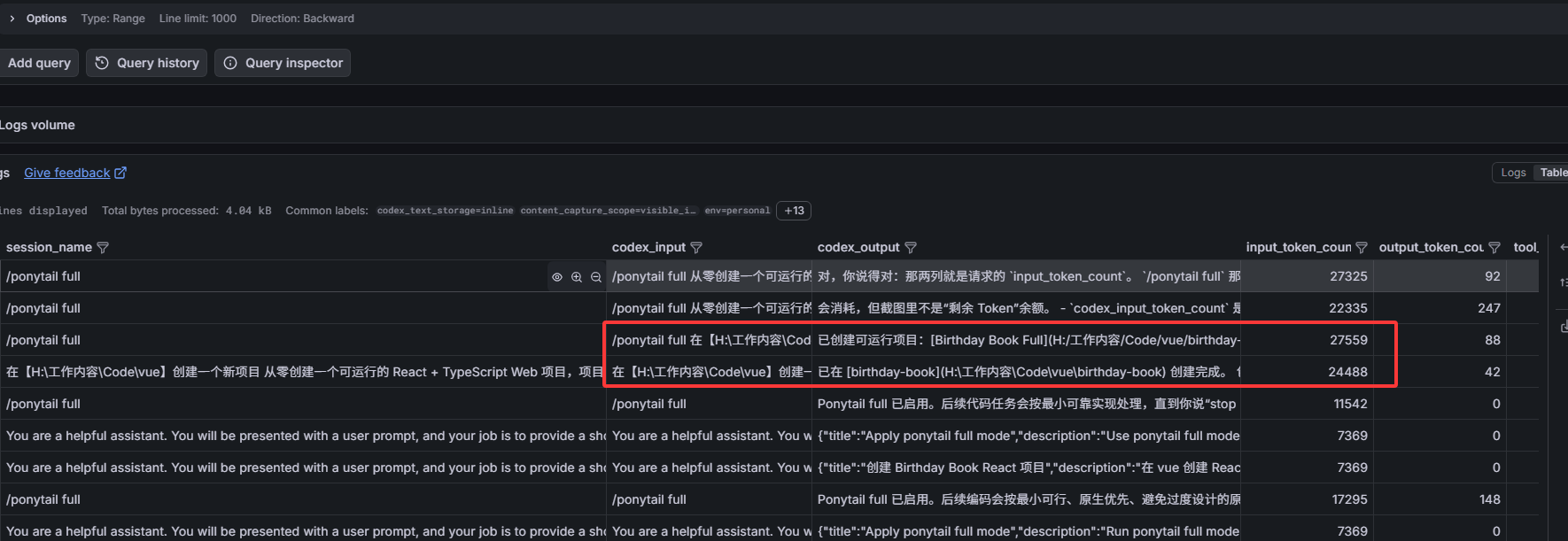Click the zoom-in filter-for-value icon in first row

pos(577,277)
